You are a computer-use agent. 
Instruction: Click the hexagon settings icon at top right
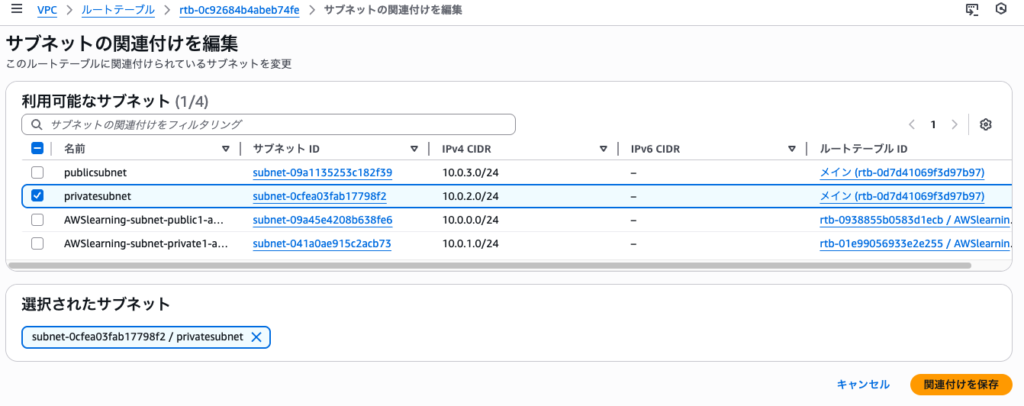(x=1000, y=10)
